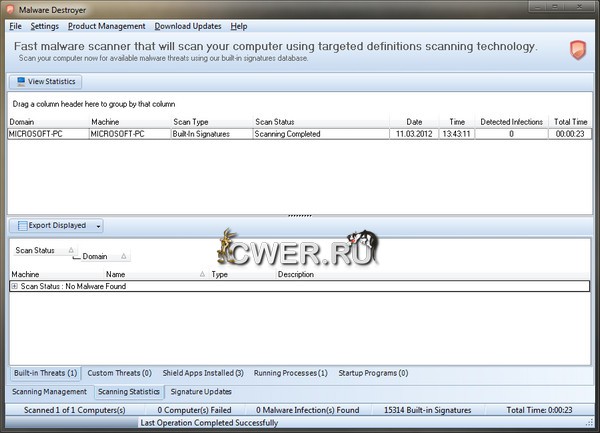Expand the No Malware Found group
The height and width of the screenshot is (433, 600).
coord(15,286)
